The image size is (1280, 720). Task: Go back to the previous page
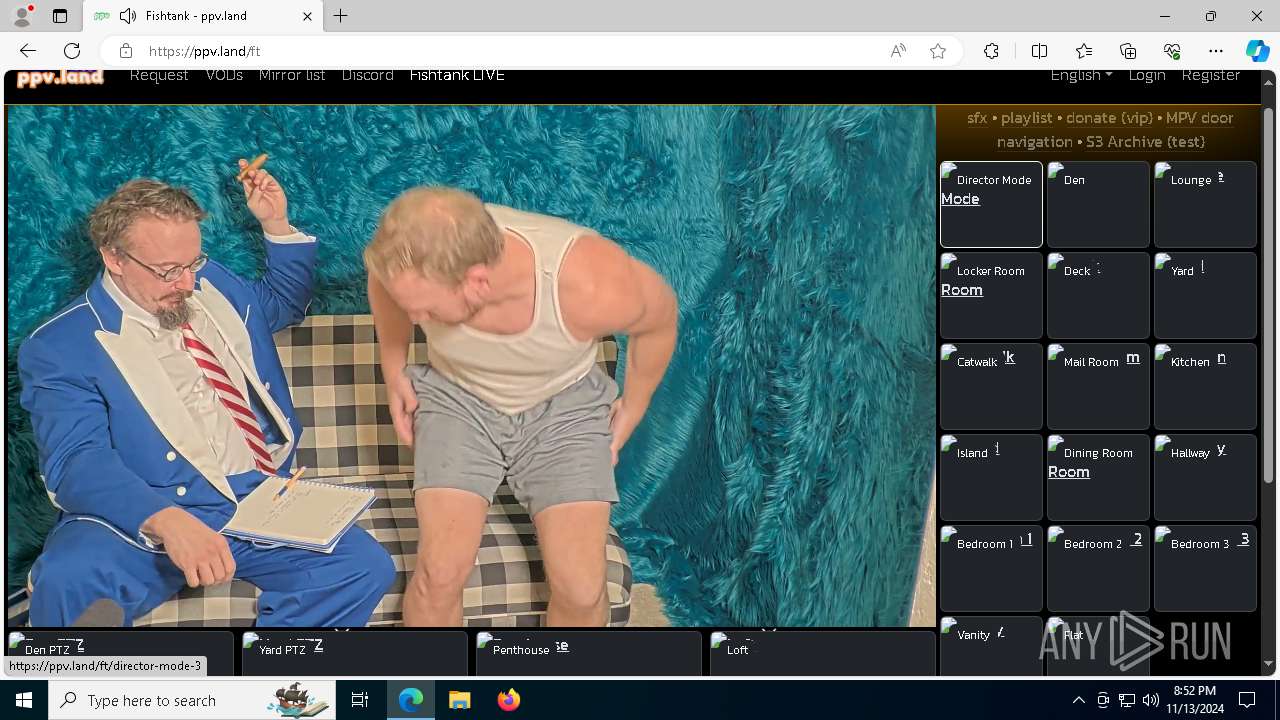tap(28, 51)
